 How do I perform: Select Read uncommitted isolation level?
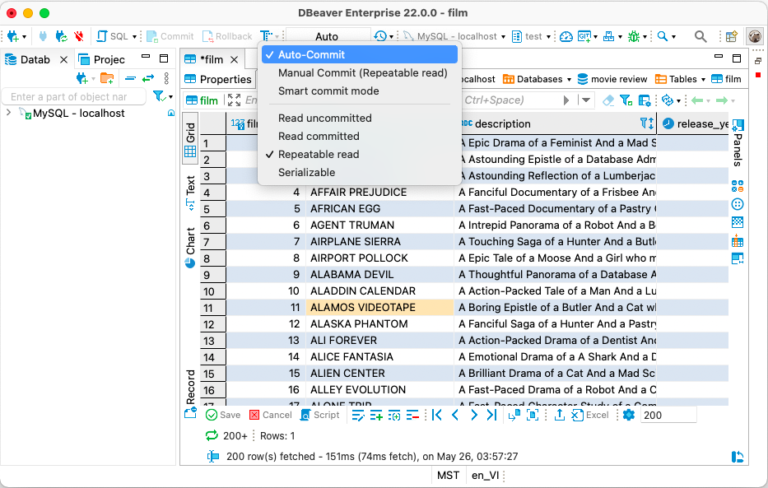(x=325, y=118)
